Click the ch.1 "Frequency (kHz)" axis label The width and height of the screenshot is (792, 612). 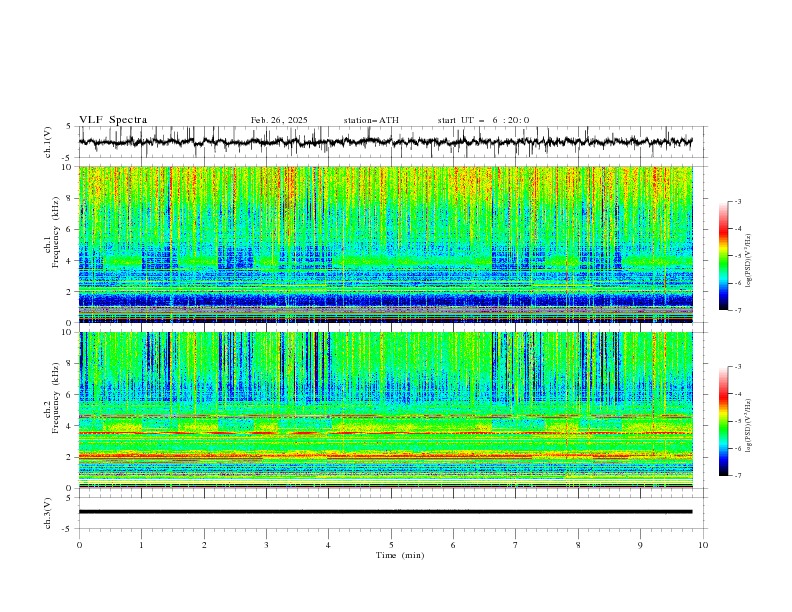point(56,232)
